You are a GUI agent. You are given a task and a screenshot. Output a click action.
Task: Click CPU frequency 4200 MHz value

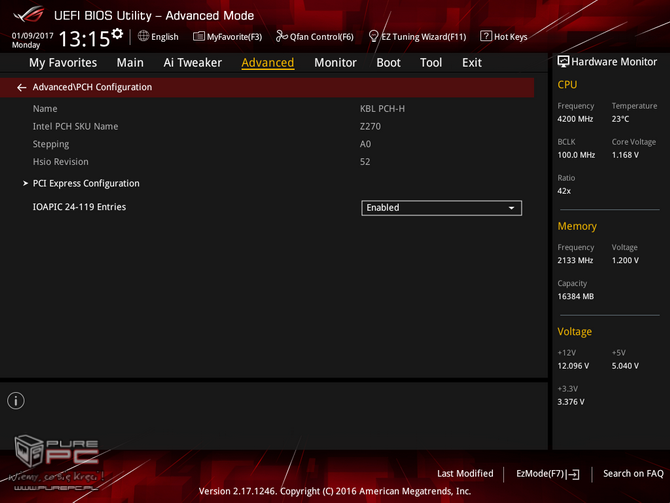click(x=575, y=119)
